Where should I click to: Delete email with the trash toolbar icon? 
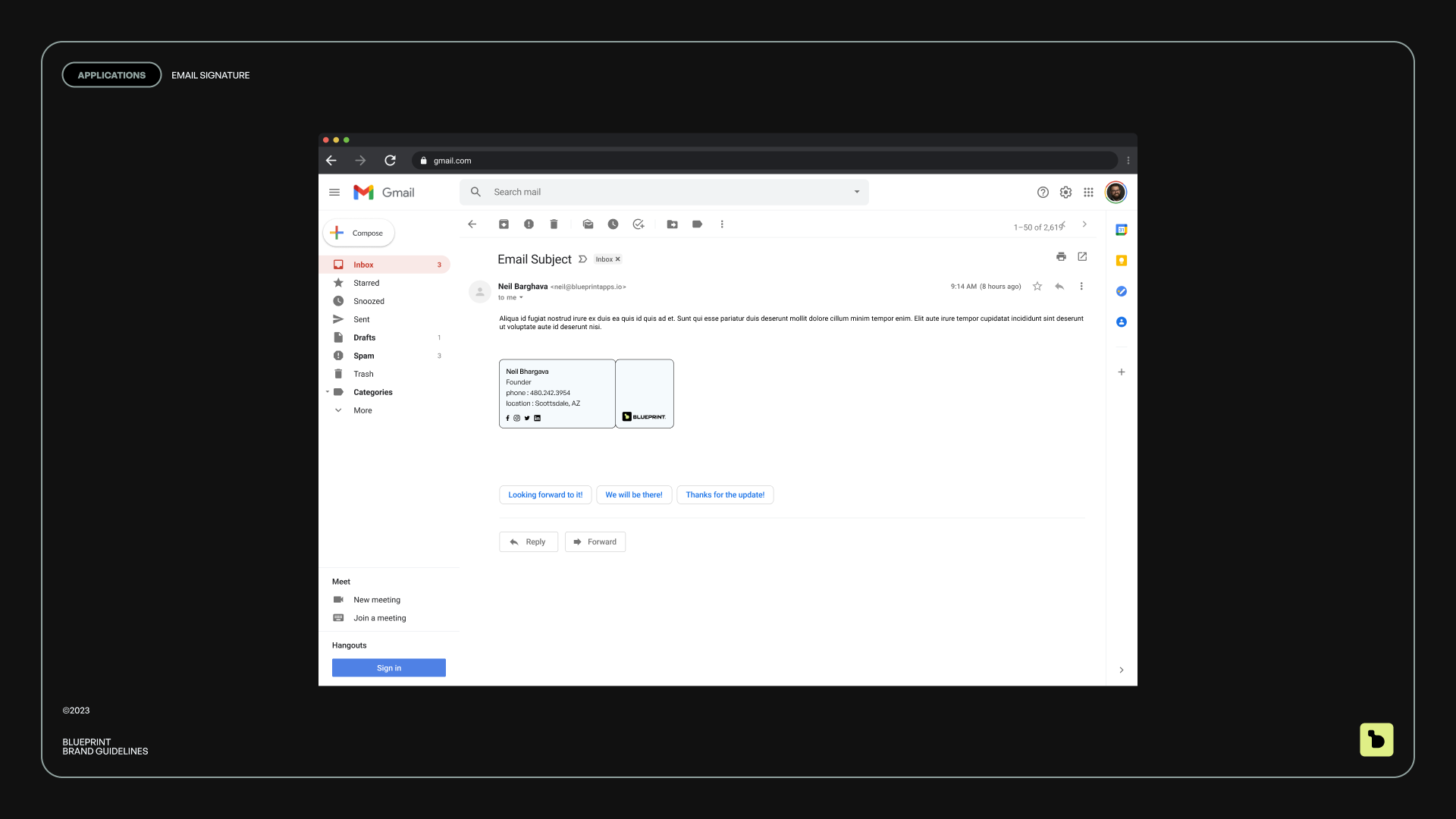[554, 224]
